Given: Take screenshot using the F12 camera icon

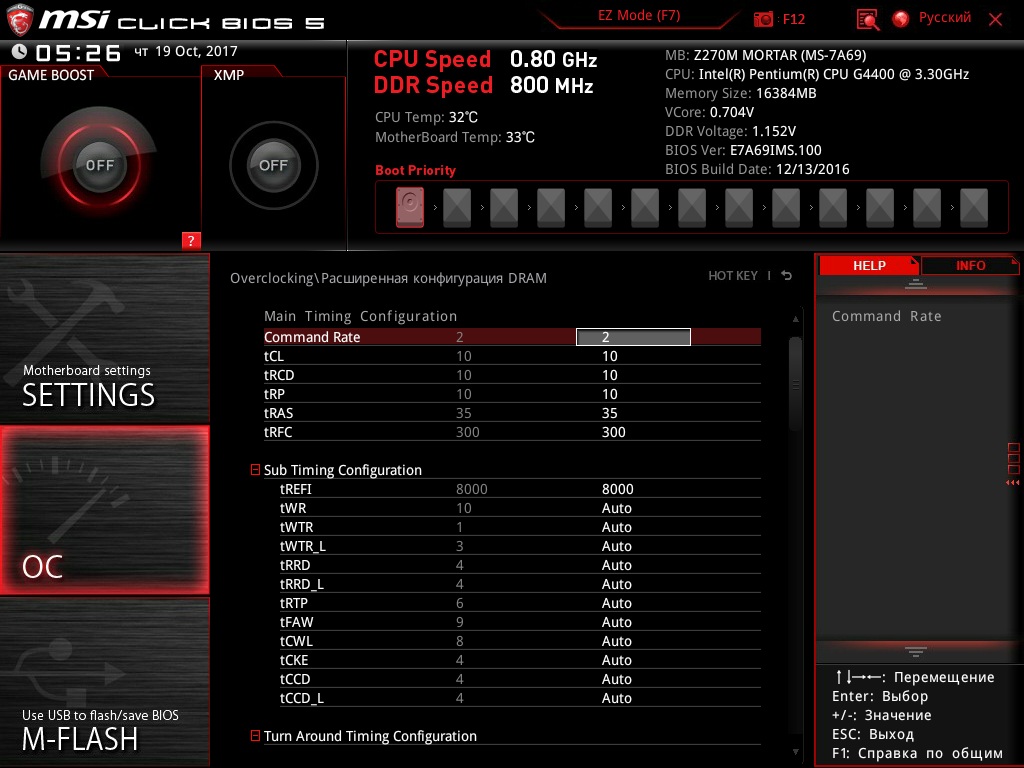Looking at the screenshot, I should click(763, 19).
